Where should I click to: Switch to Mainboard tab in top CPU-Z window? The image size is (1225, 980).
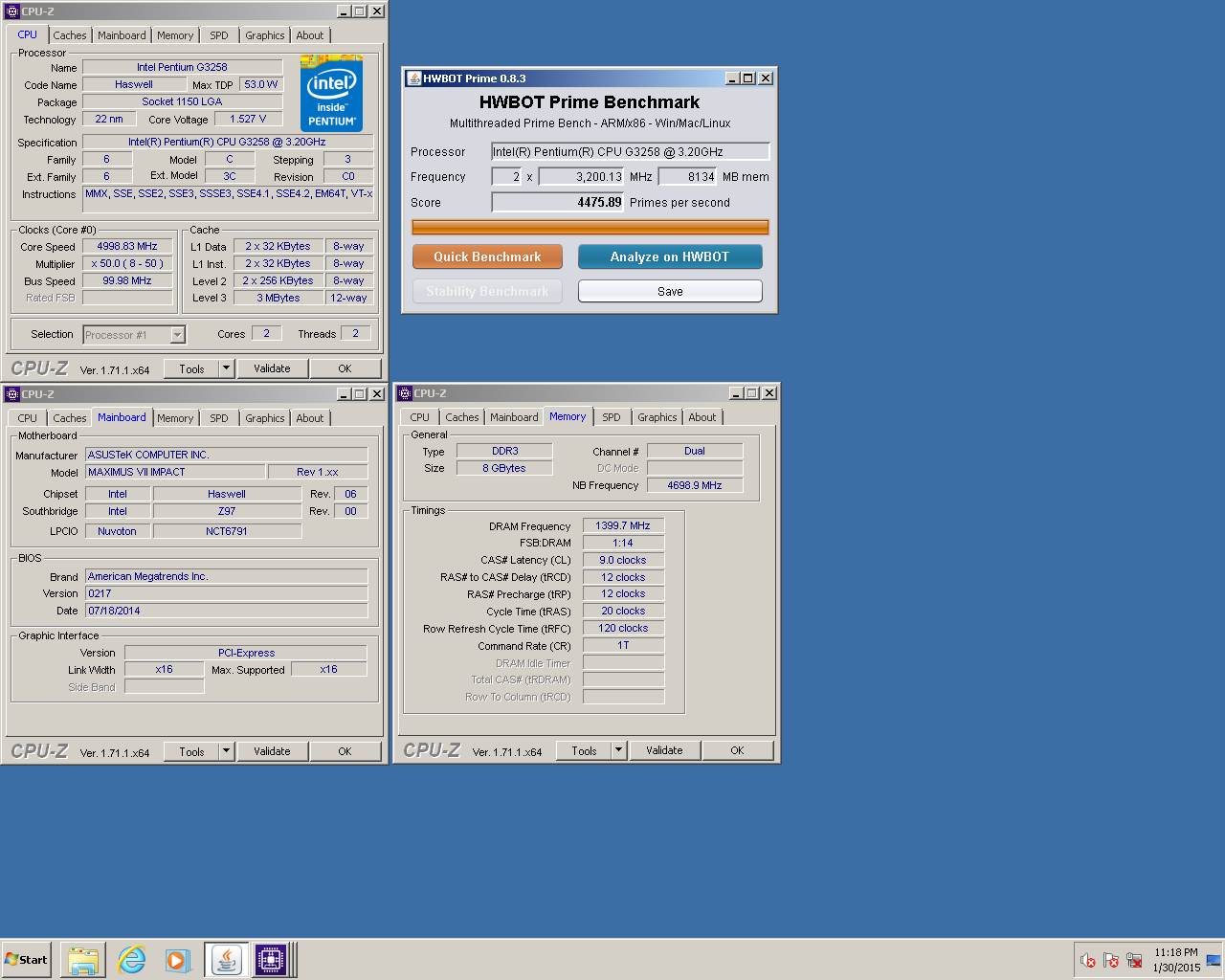click(x=122, y=35)
